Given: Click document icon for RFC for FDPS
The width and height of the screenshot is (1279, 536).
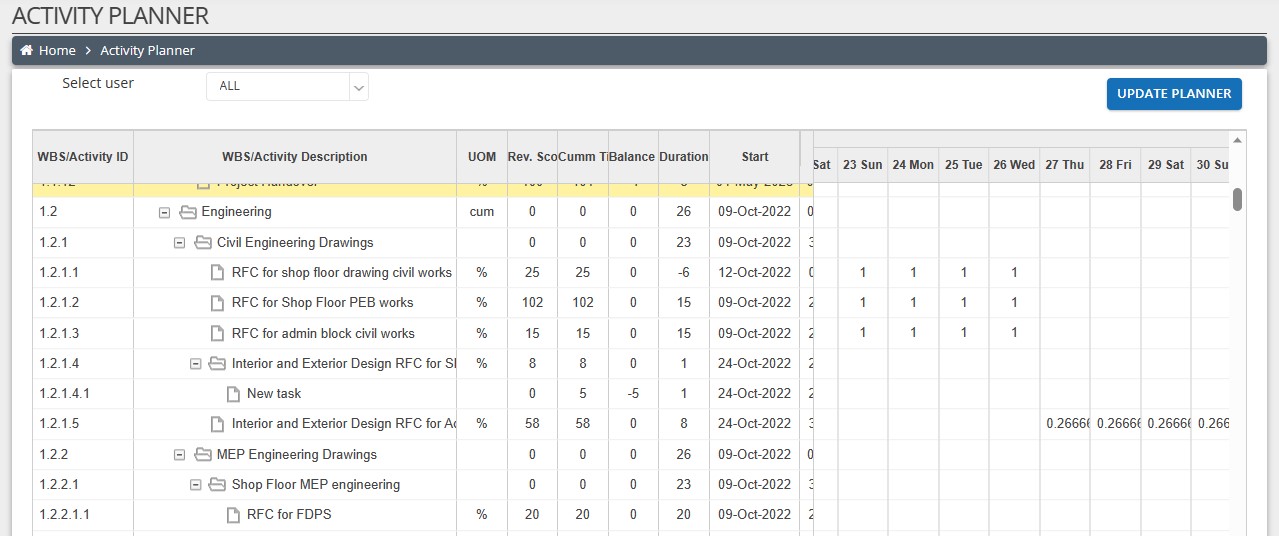Looking at the screenshot, I should click(x=233, y=515).
